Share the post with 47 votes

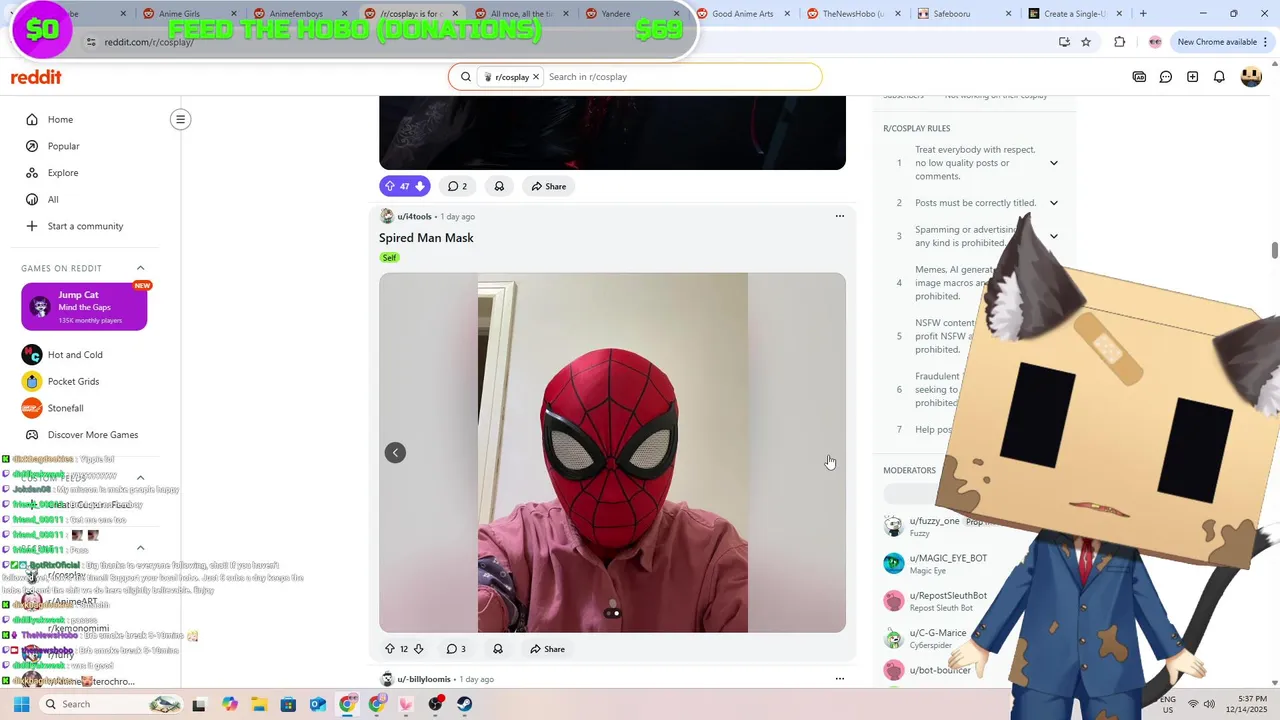point(549,186)
